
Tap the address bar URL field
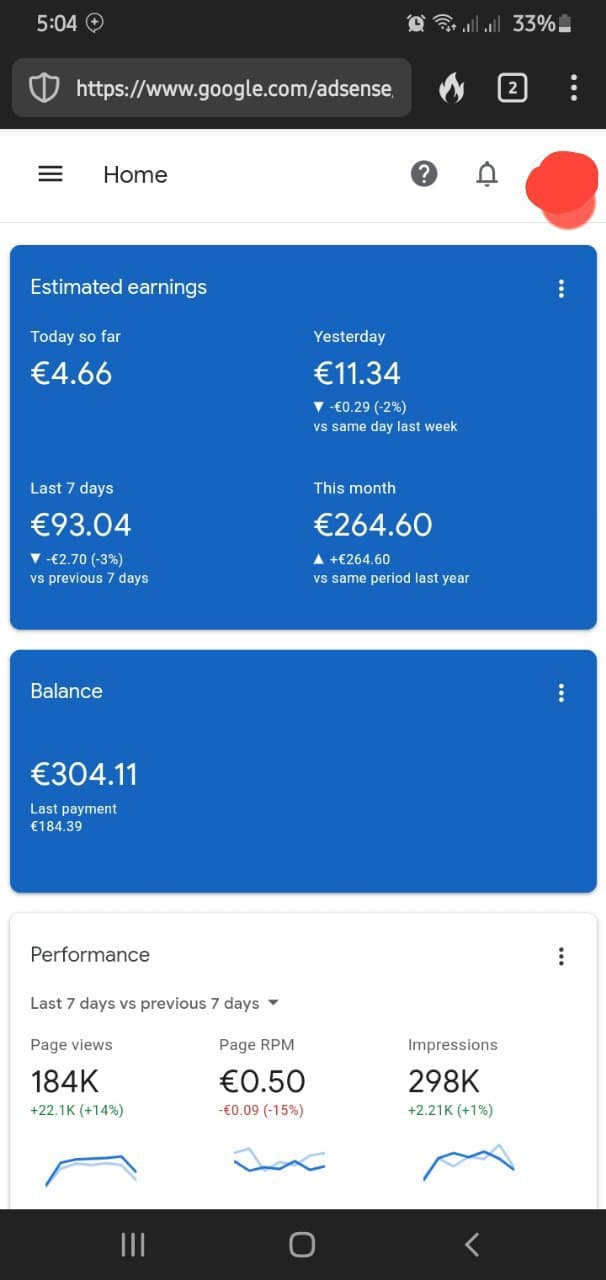pyautogui.click(x=212, y=88)
